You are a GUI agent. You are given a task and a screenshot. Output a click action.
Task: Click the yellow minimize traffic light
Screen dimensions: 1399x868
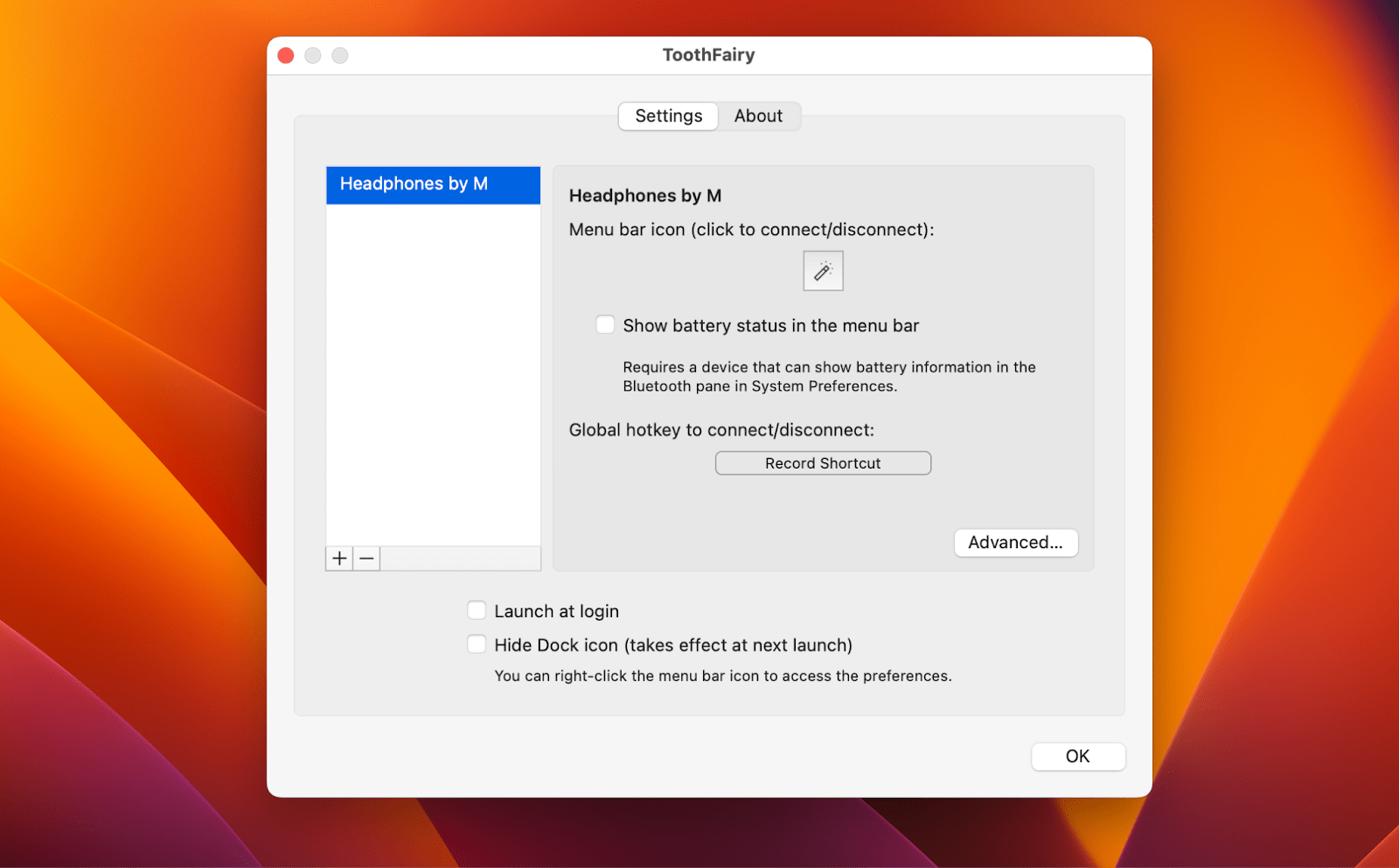click(x=312, y=54)
